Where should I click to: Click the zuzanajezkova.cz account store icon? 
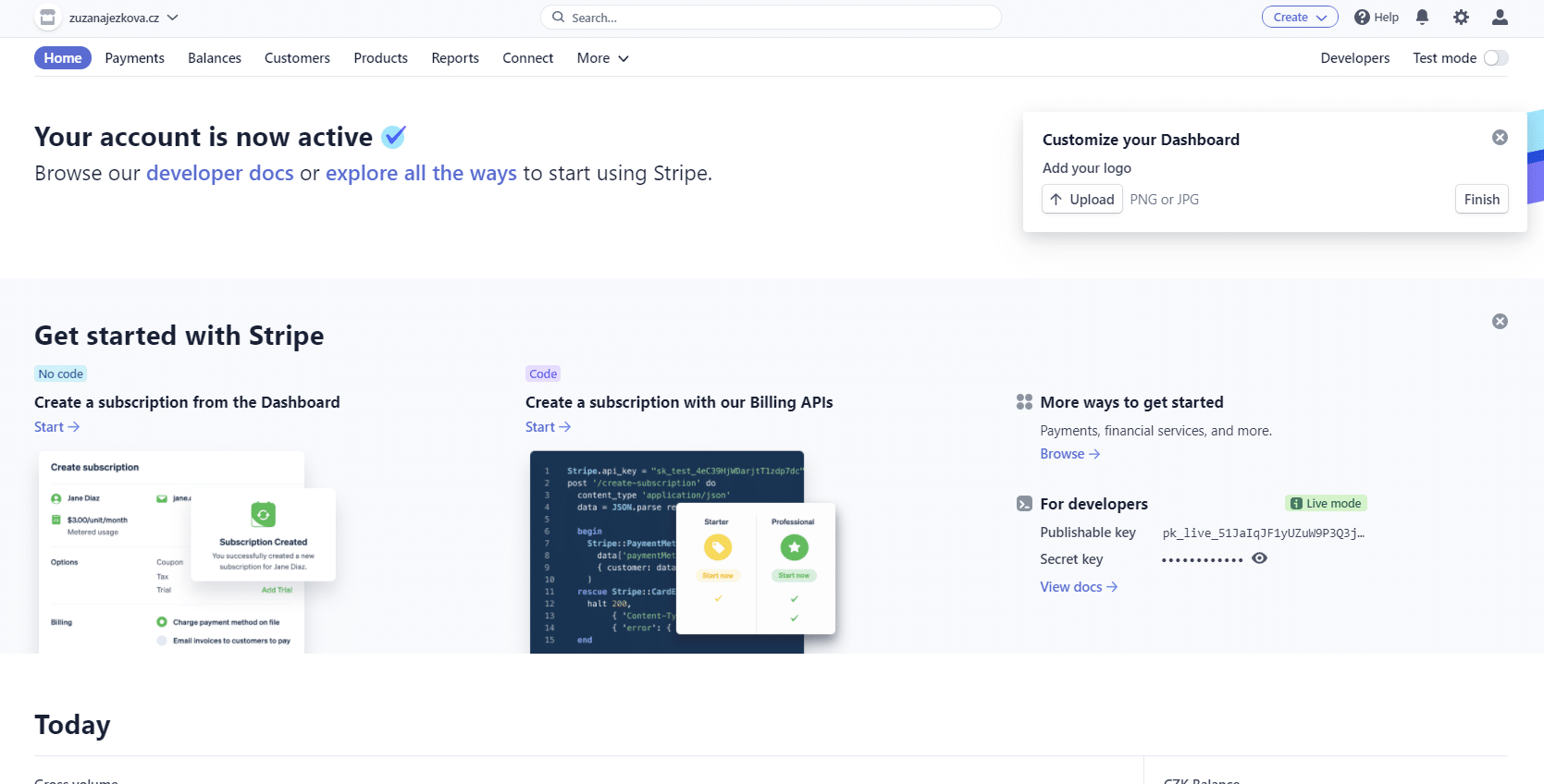[x=47, y=18]
